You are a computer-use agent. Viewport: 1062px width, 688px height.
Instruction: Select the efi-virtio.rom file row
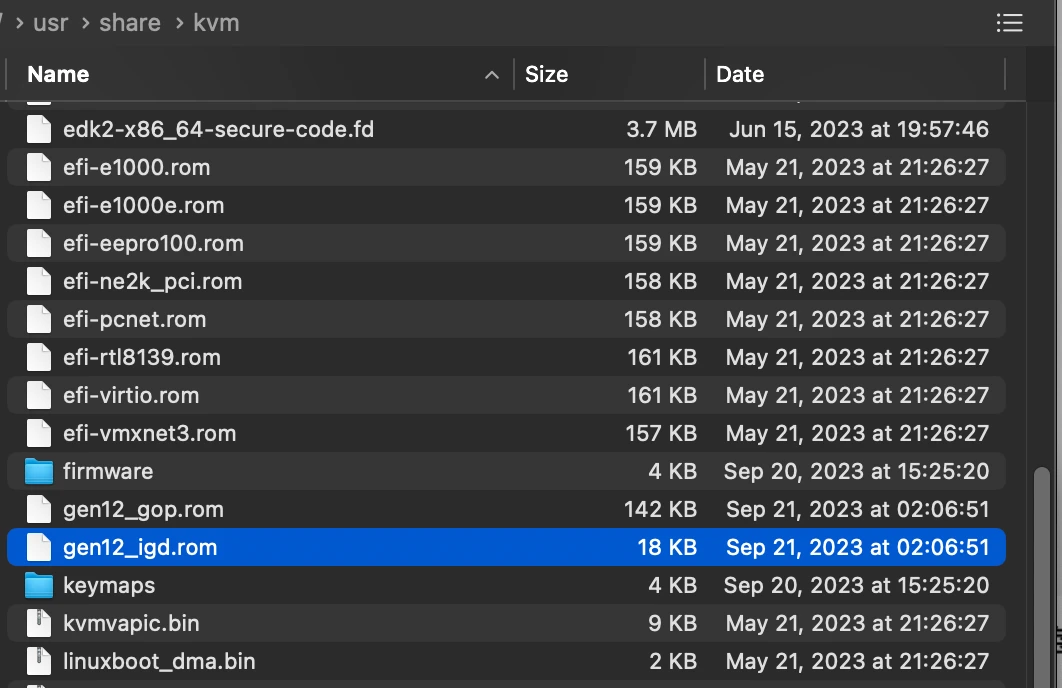tap(131, 395)
